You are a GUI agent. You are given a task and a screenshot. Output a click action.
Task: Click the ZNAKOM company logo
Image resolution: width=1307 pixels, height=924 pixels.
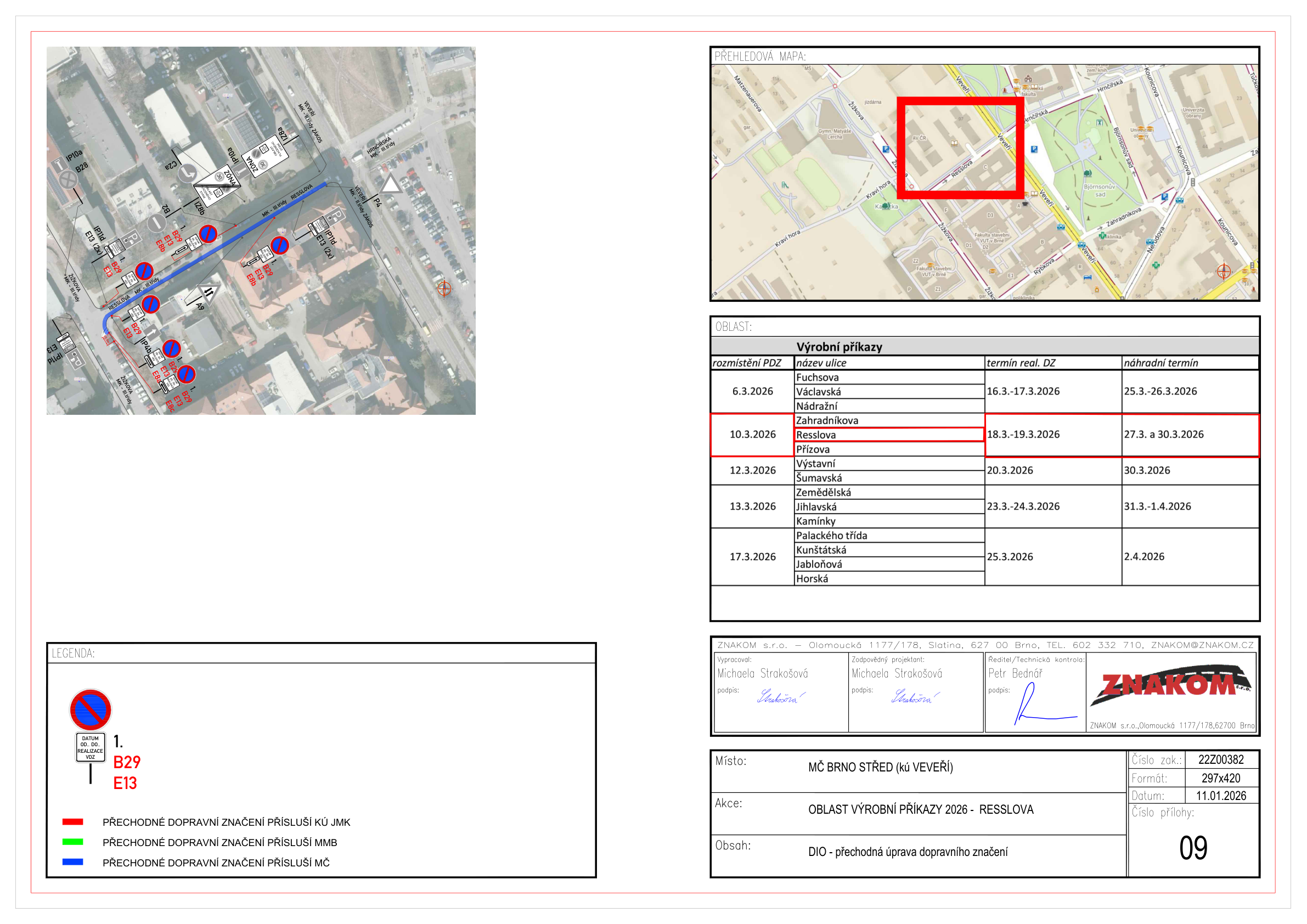[x=1170, y=685]
